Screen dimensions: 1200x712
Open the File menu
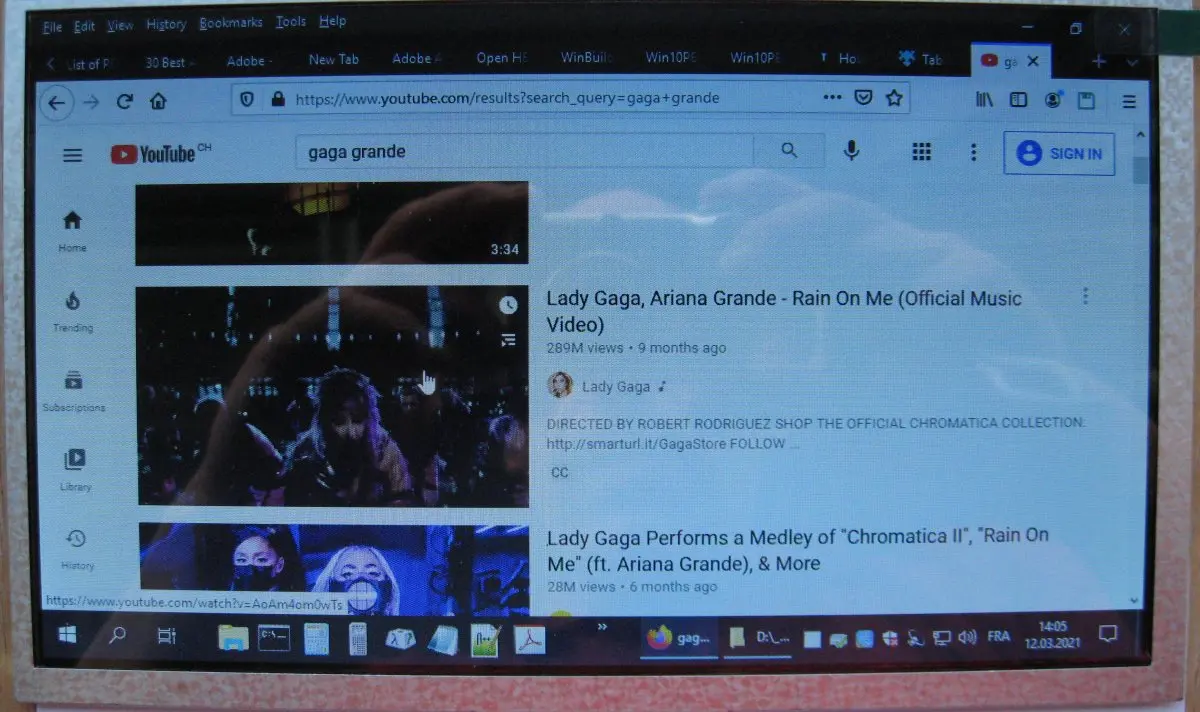tap(52, 26)
